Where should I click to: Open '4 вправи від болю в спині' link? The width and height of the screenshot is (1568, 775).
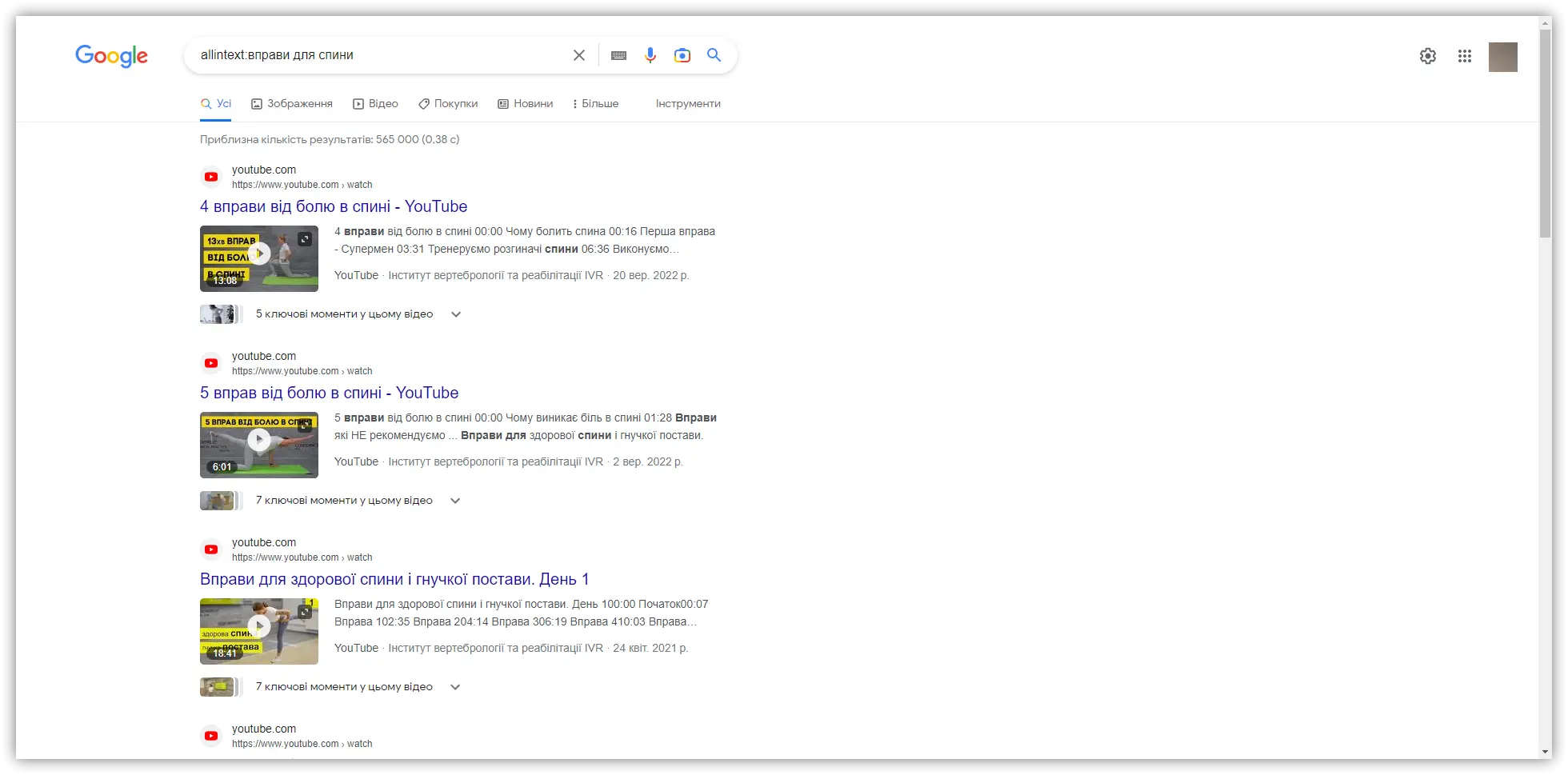334,206
